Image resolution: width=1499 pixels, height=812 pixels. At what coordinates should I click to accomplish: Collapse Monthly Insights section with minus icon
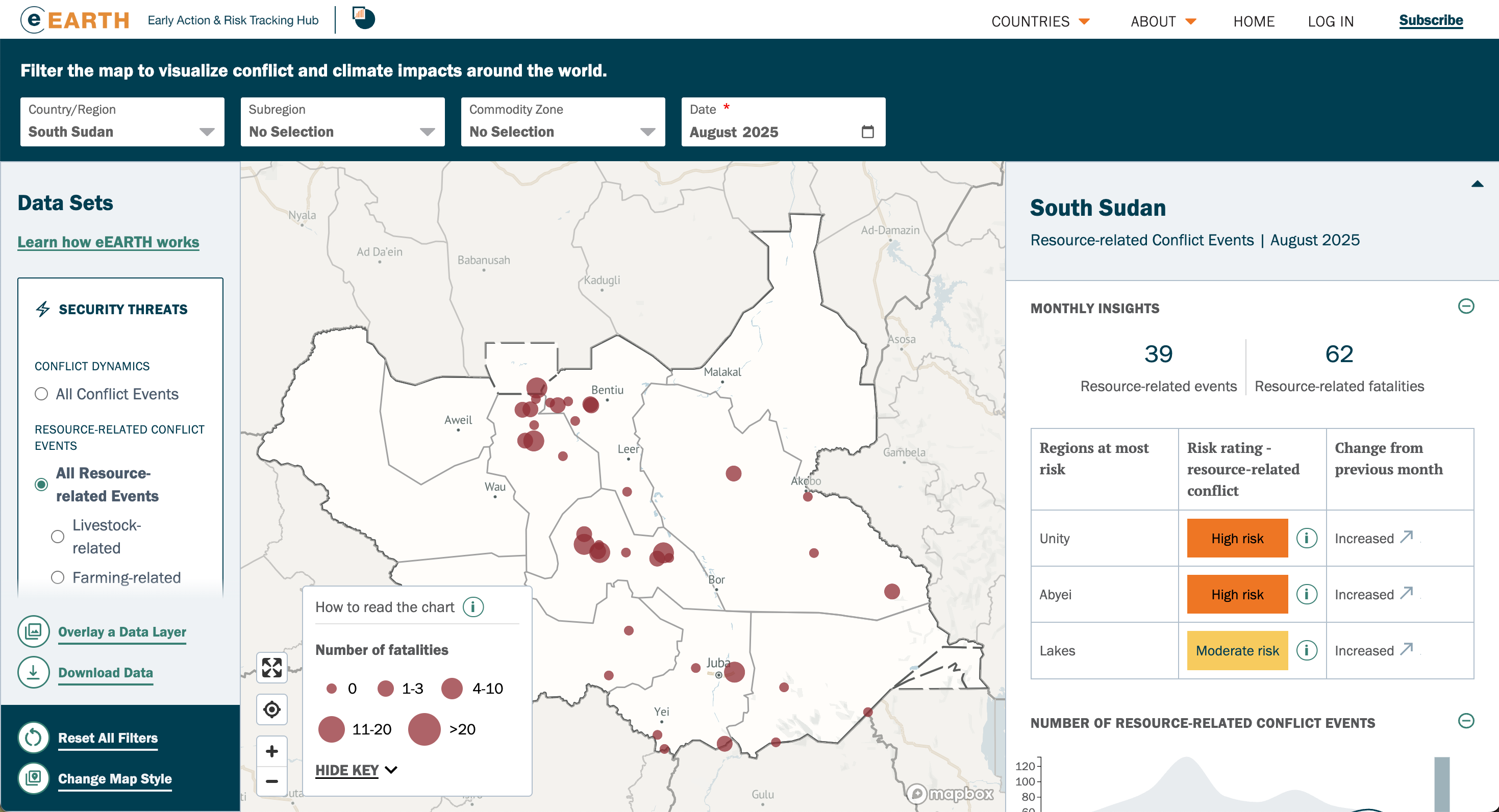tap(1466, 307)
